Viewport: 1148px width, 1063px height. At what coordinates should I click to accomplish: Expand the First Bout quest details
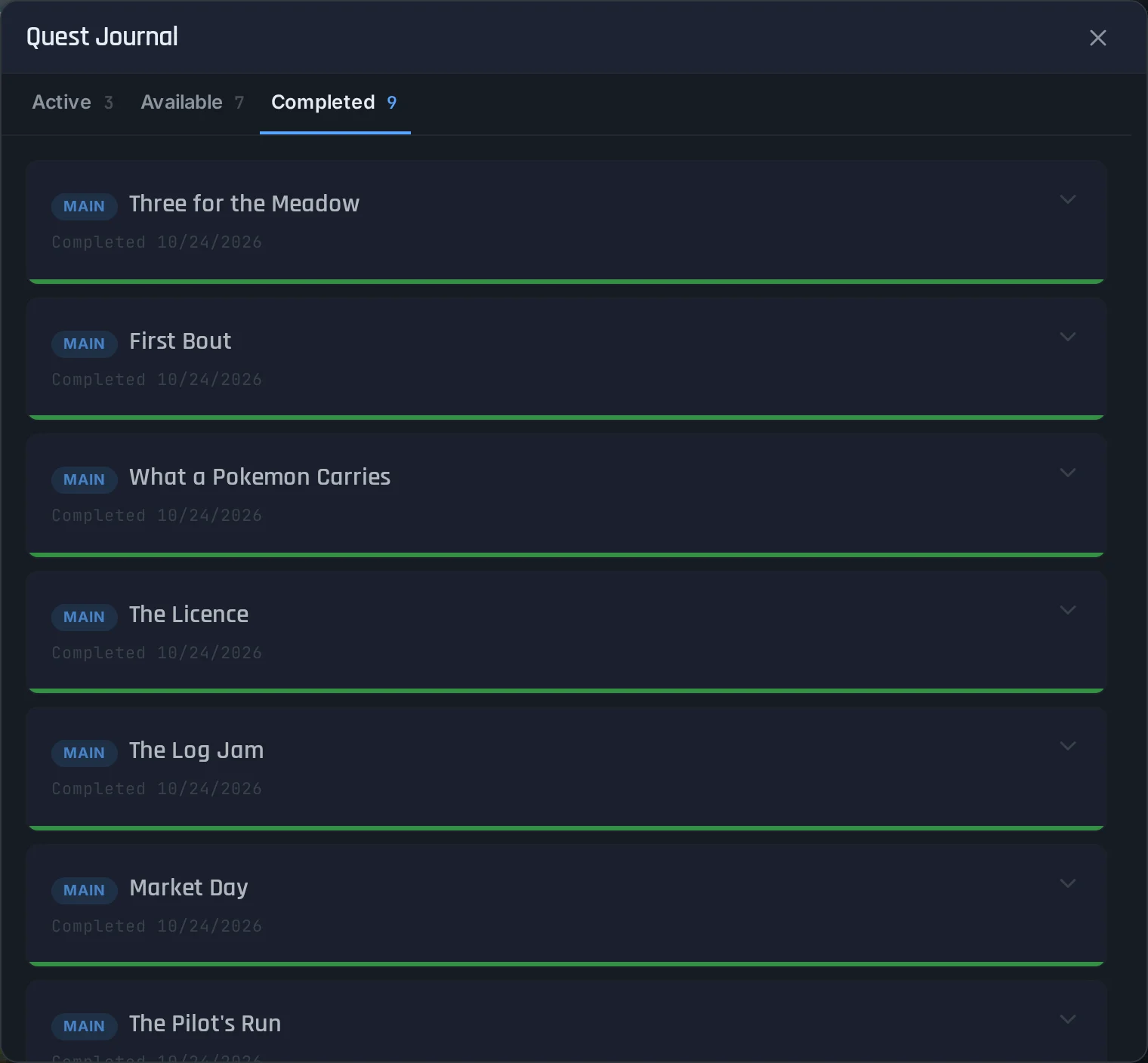[1067, 337]
